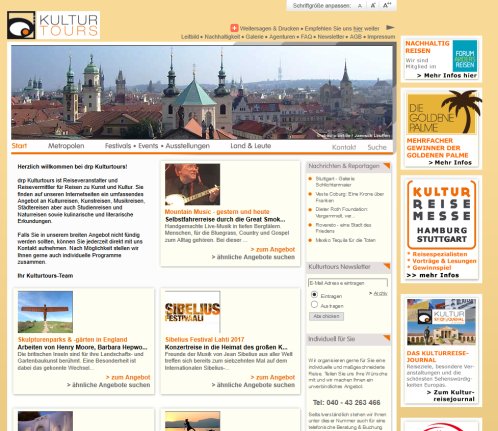Open the Newsletter top link
Screen dimensions: 498x431
click(x=331, y=37)
